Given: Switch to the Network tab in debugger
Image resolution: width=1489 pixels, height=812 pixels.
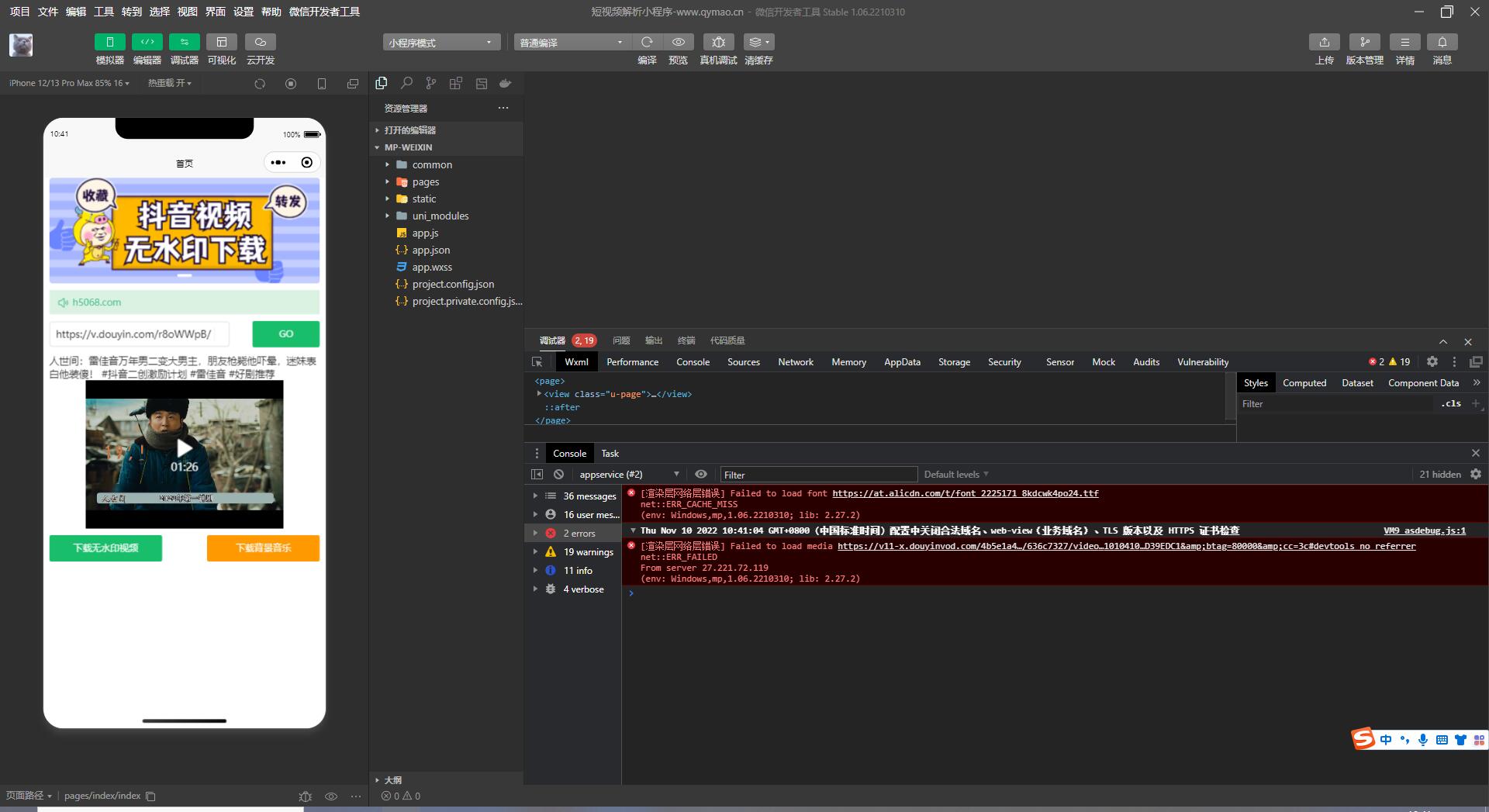Looking at the screenshot, I should point(796,362).
